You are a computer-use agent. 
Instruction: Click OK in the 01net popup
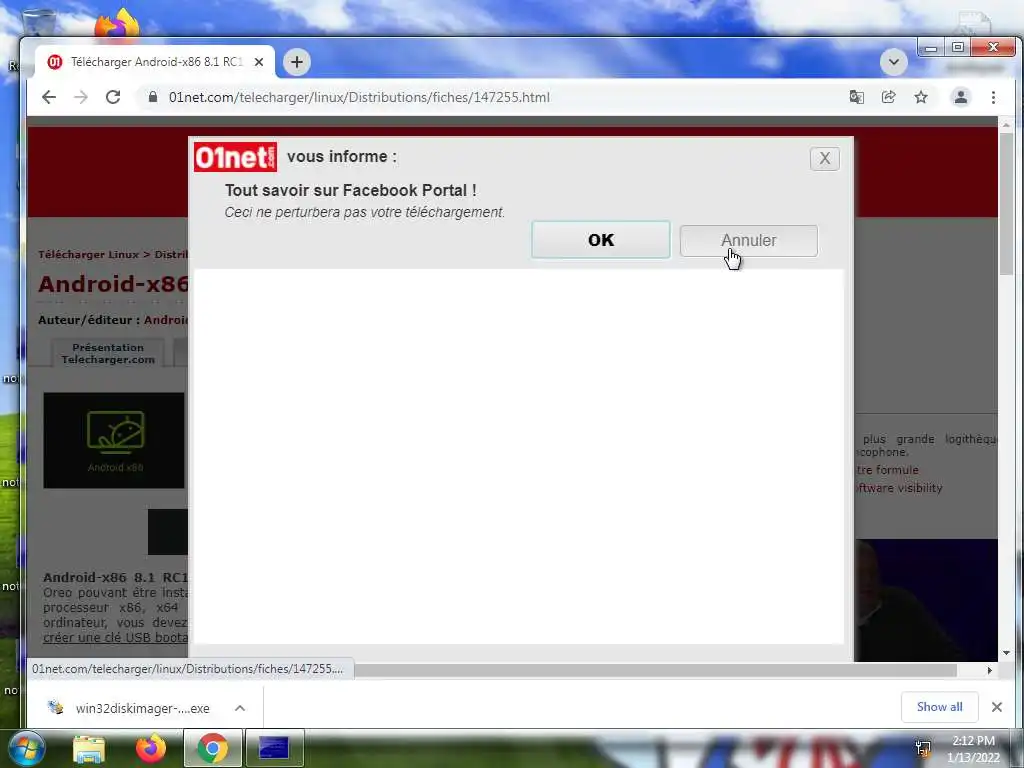click(x=600, y=240)
